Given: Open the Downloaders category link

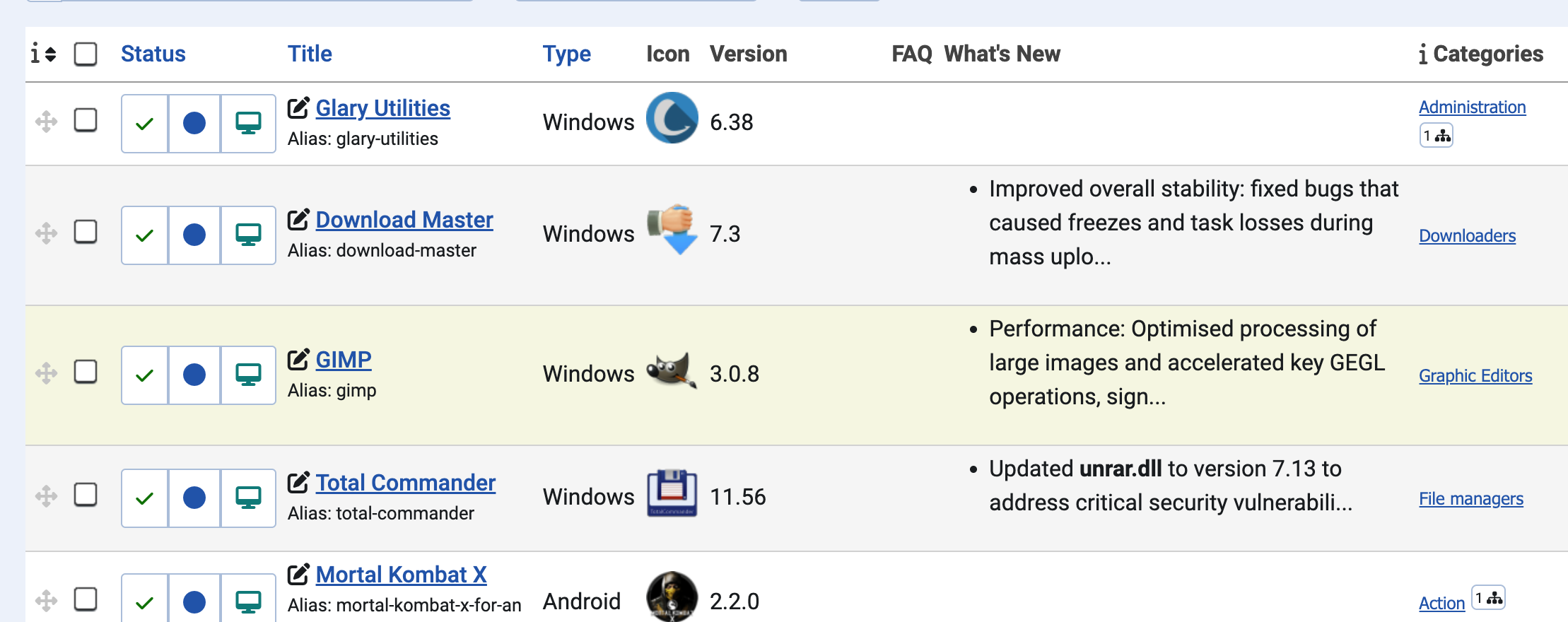Looking at the screenshot, I should click(1467, 236).
